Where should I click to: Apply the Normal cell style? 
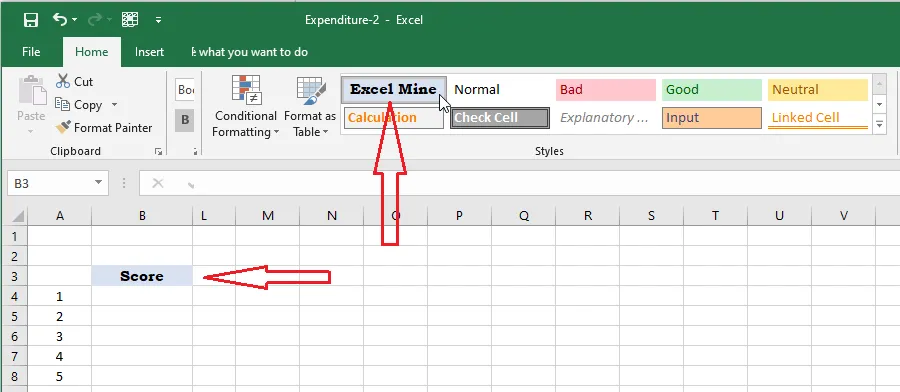[x=499, y=90]
